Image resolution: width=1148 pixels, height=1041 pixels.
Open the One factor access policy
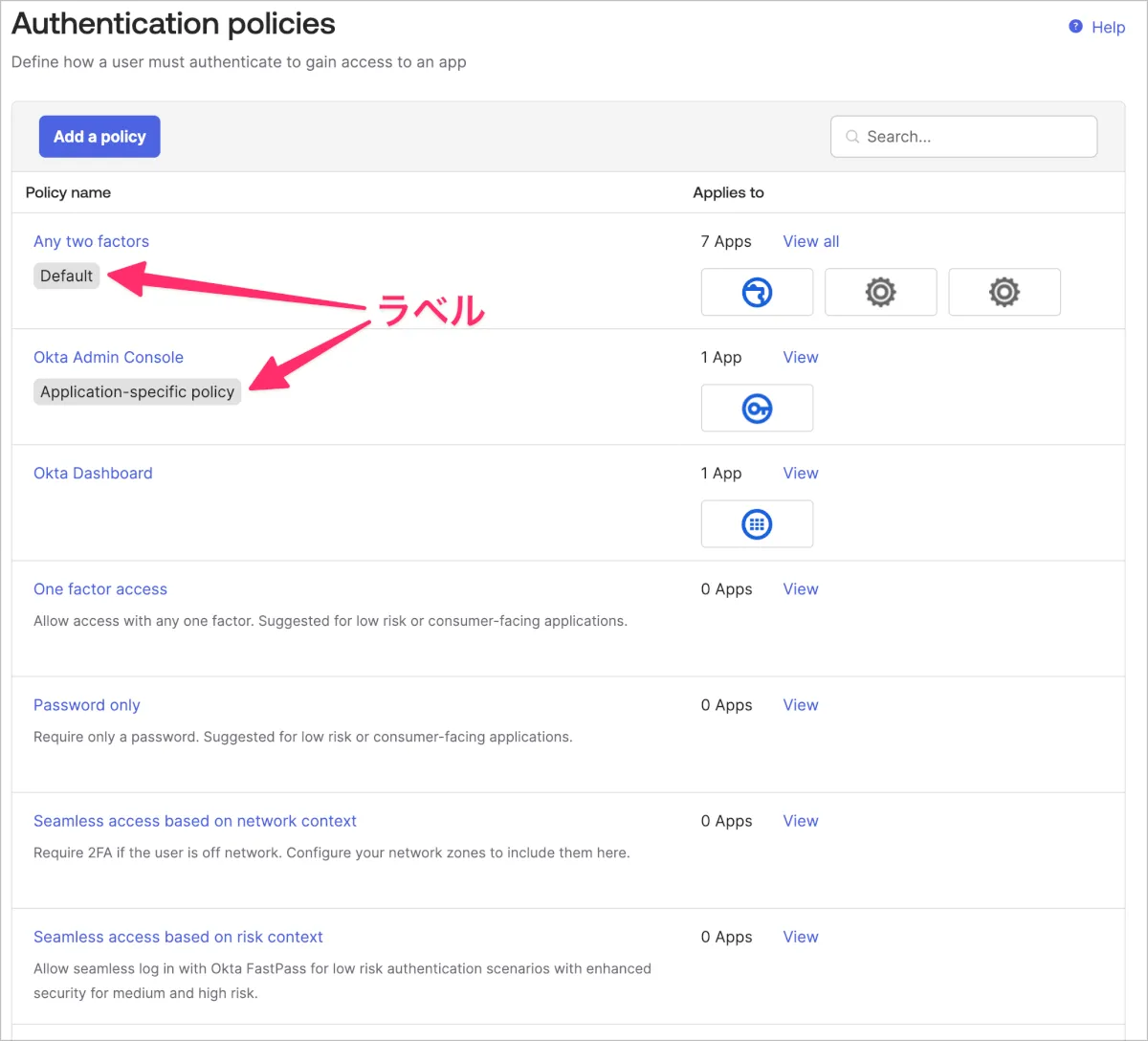[100, 589]
